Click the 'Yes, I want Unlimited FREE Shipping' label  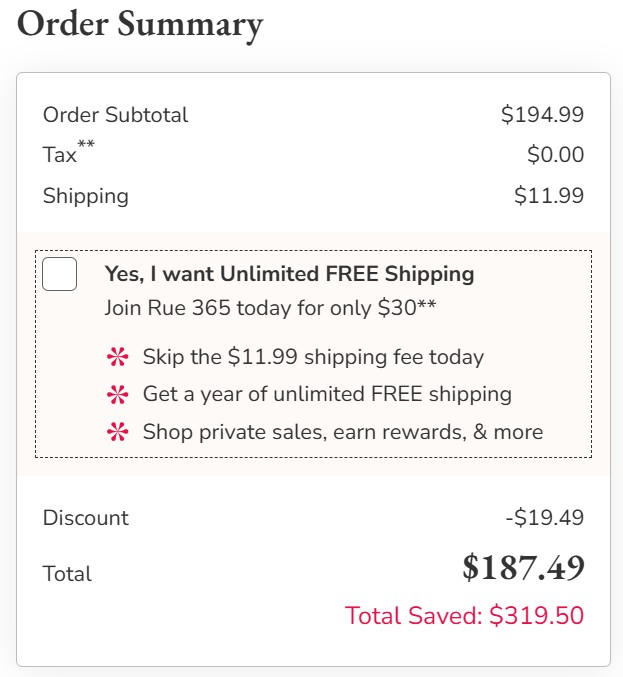289,274
